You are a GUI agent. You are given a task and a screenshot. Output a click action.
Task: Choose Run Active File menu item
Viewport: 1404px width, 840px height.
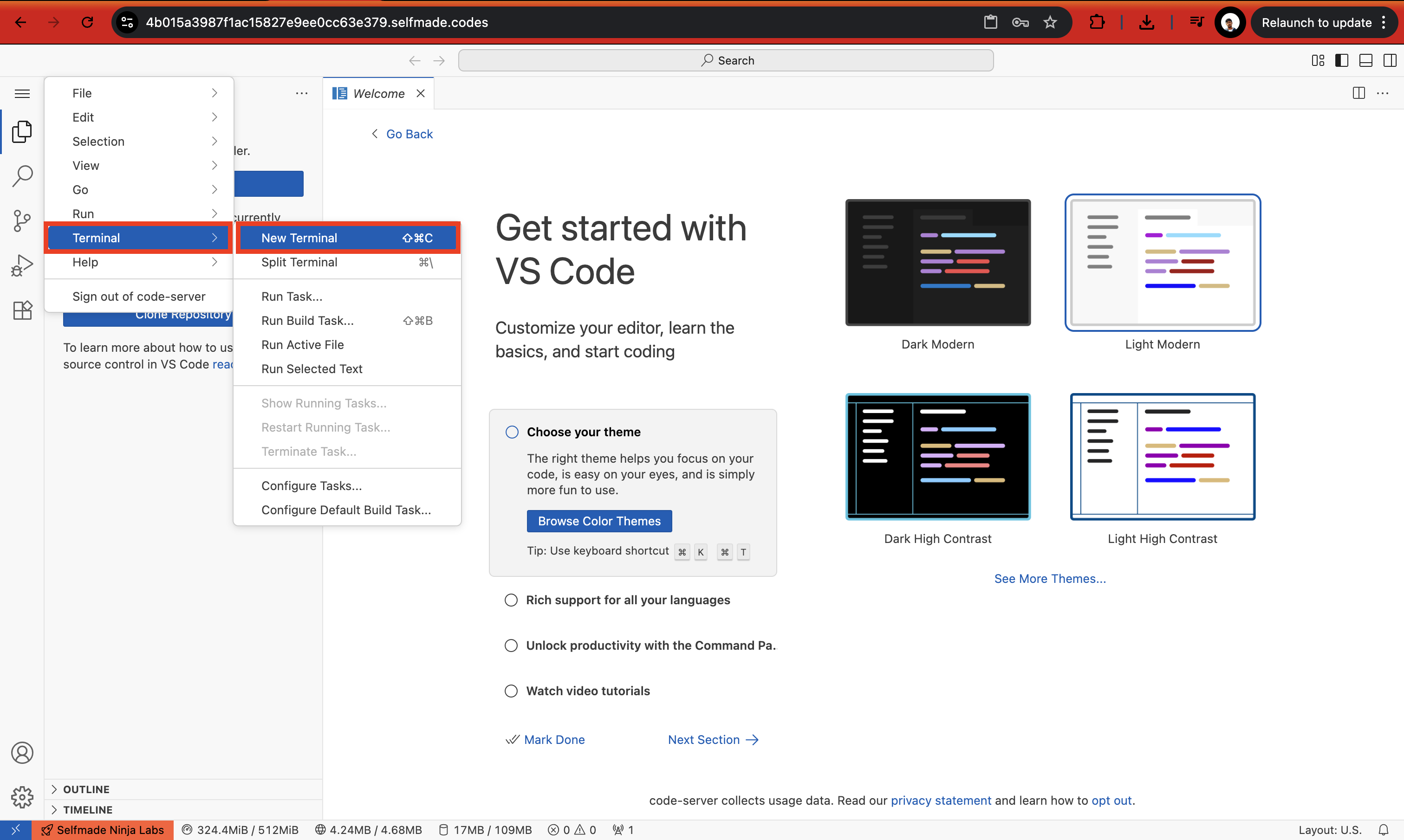[x=347, y=345]
